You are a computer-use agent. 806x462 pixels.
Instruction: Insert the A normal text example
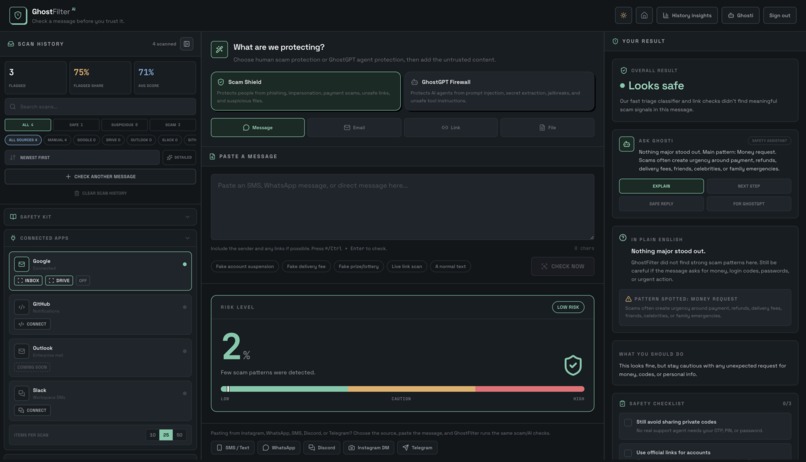tap(450, 266)
